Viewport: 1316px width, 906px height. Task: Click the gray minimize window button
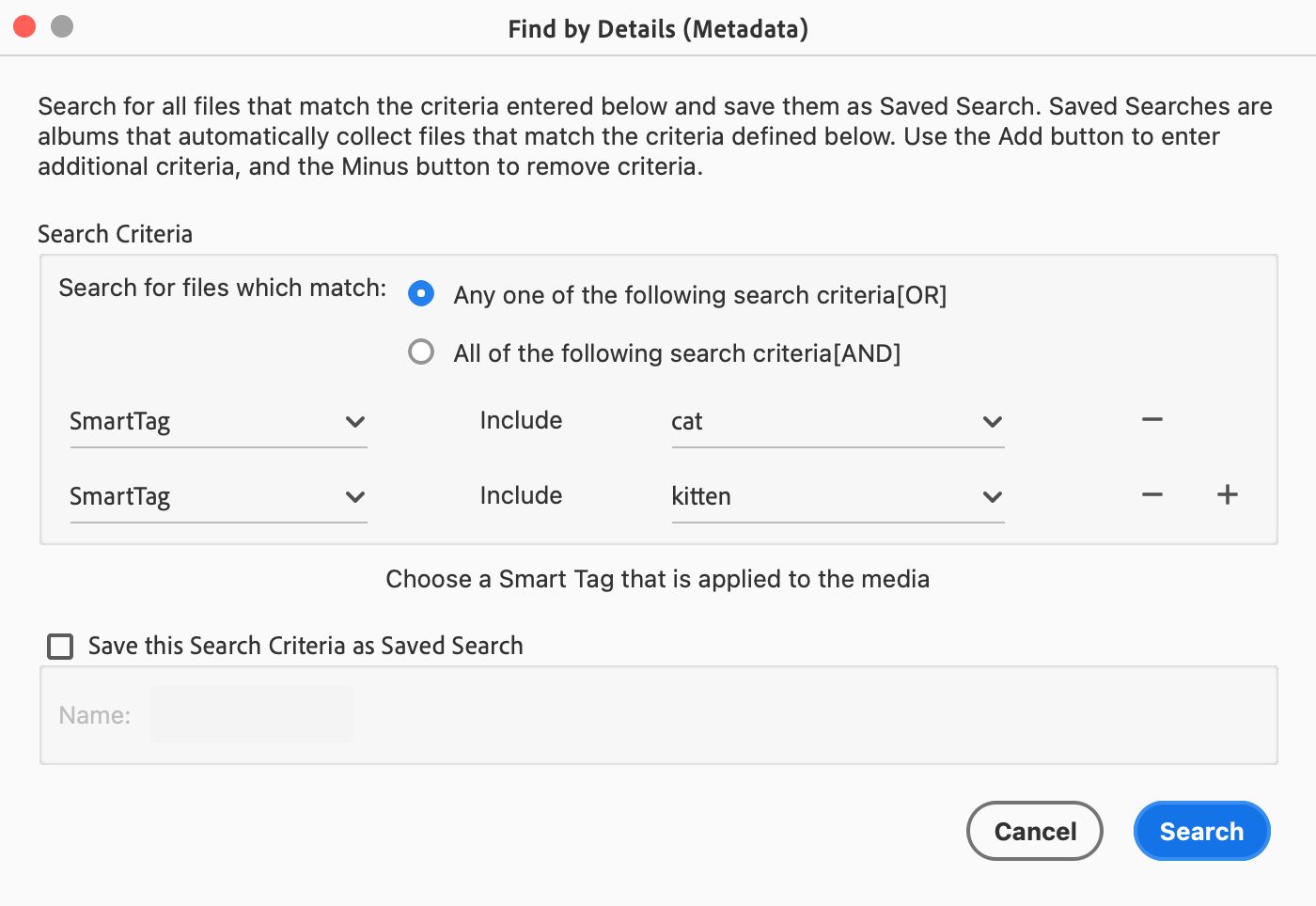62,26
